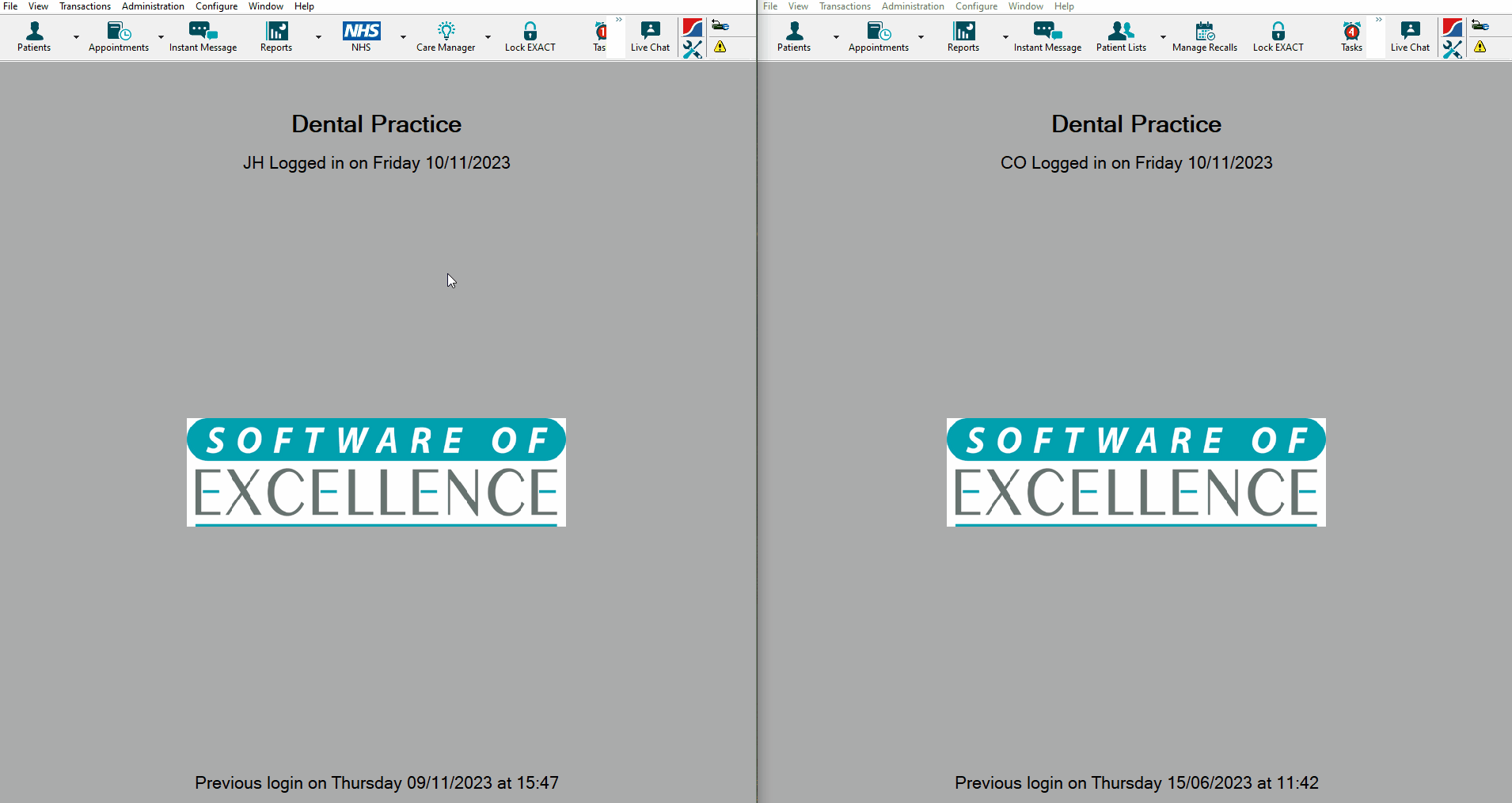Click 'CO Logged in on Friday 10/11/2023' text
This screenshot has height=803, width=1512.
pos(1137,163)
